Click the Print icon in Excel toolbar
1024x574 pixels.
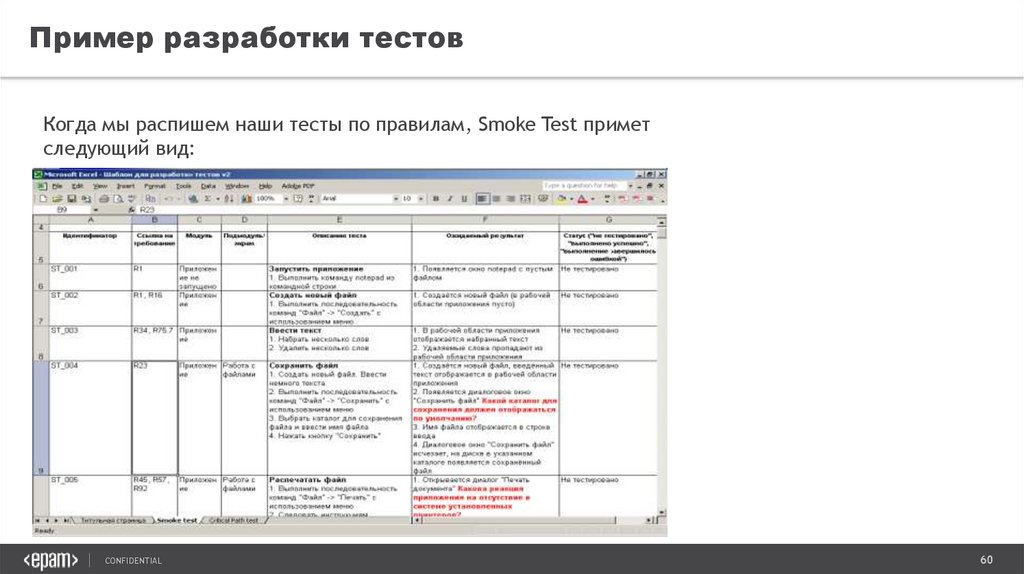[104, 199]
